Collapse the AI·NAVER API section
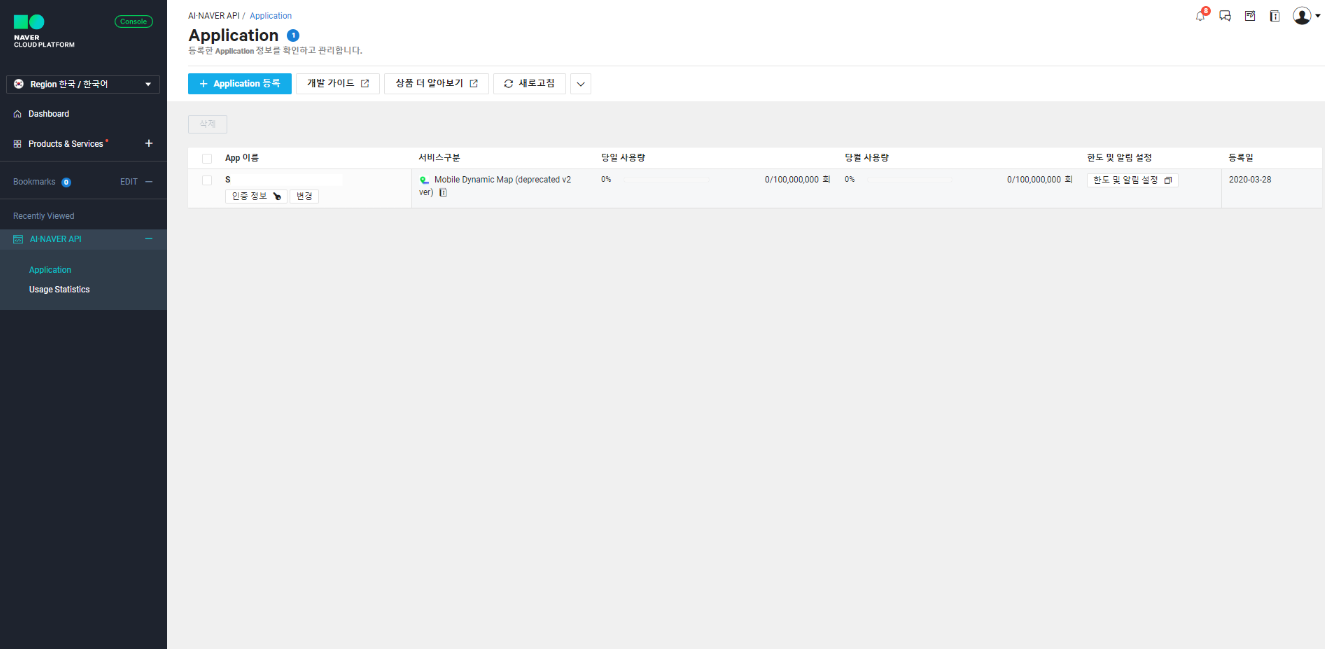The height and width of the screenshot is (649, 1325). pos(149,239)
